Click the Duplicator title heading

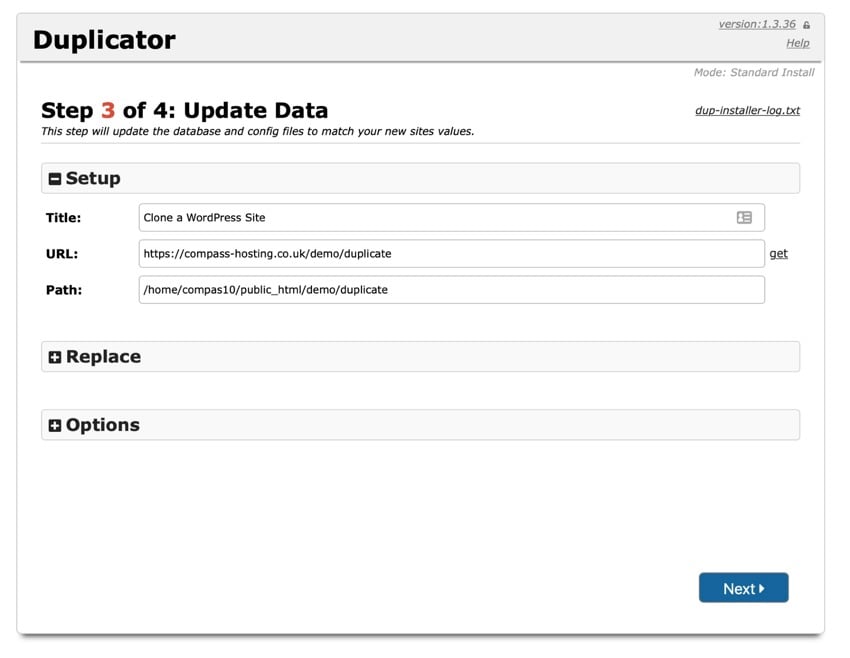click(x=104, y=40)
